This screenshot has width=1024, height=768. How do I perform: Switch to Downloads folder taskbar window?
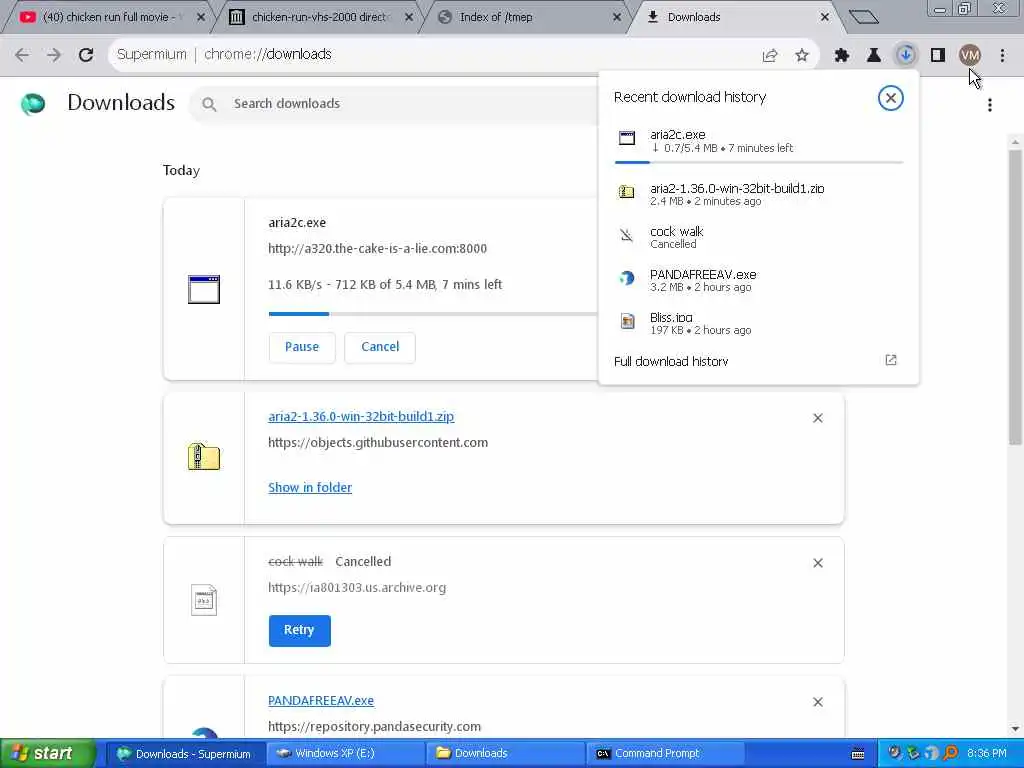505,754
